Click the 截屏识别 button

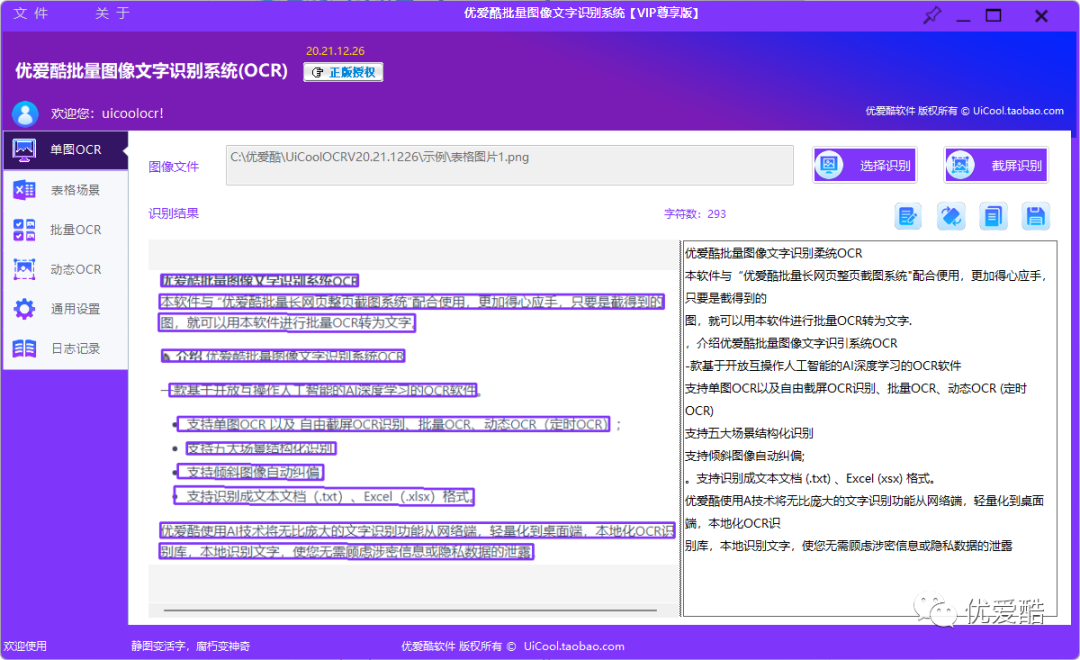coord(996,165)
